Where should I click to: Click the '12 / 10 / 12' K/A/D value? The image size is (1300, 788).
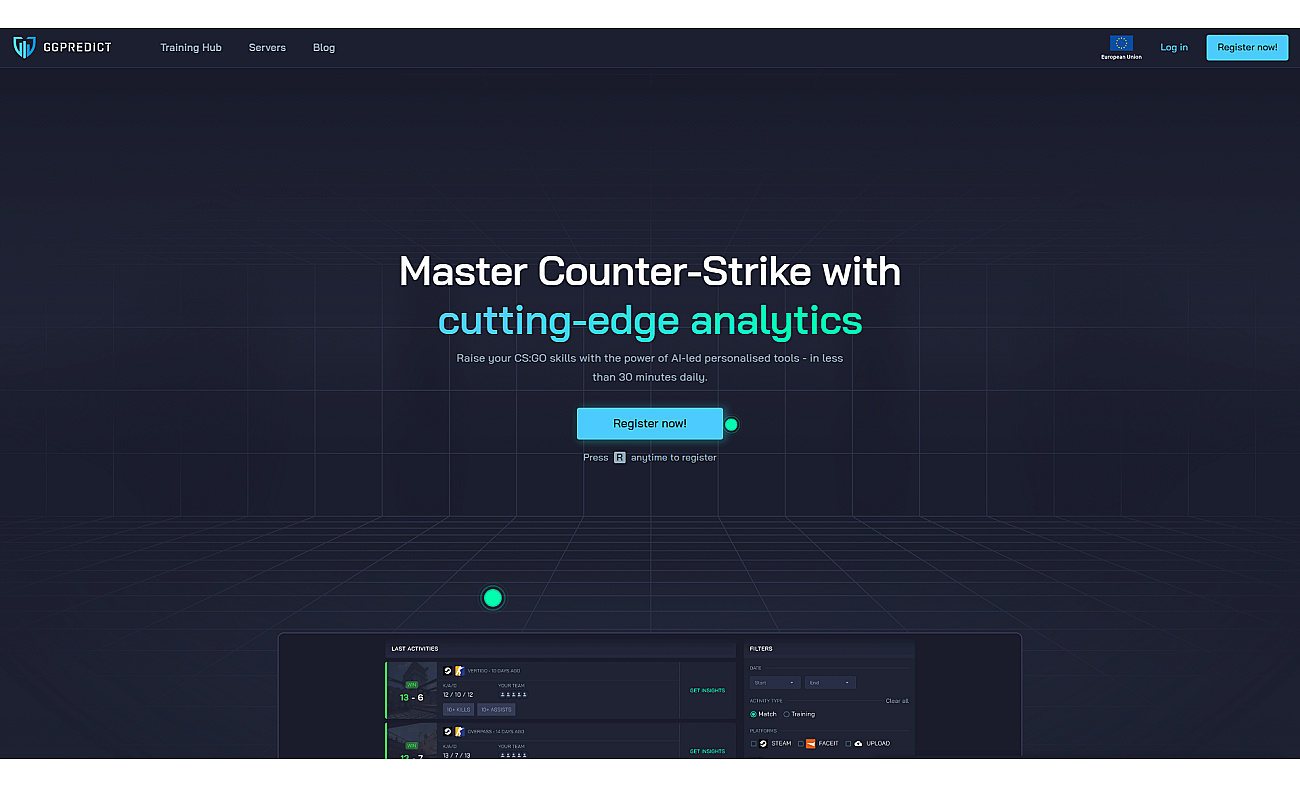[x=458, y=694]
